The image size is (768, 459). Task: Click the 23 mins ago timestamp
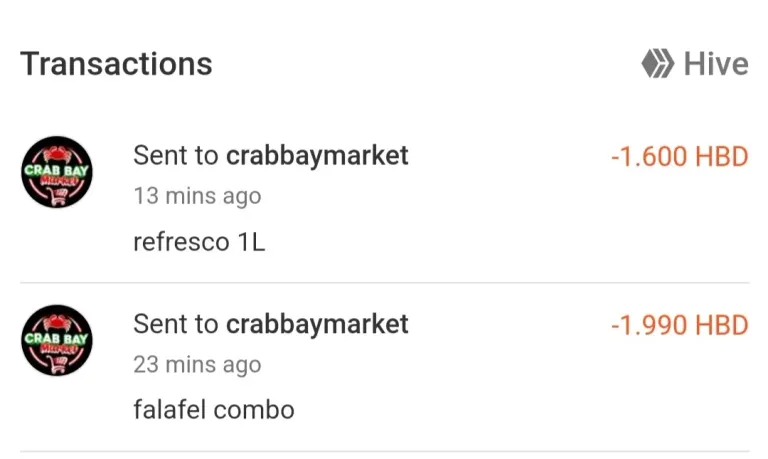(x=197, y=365)
